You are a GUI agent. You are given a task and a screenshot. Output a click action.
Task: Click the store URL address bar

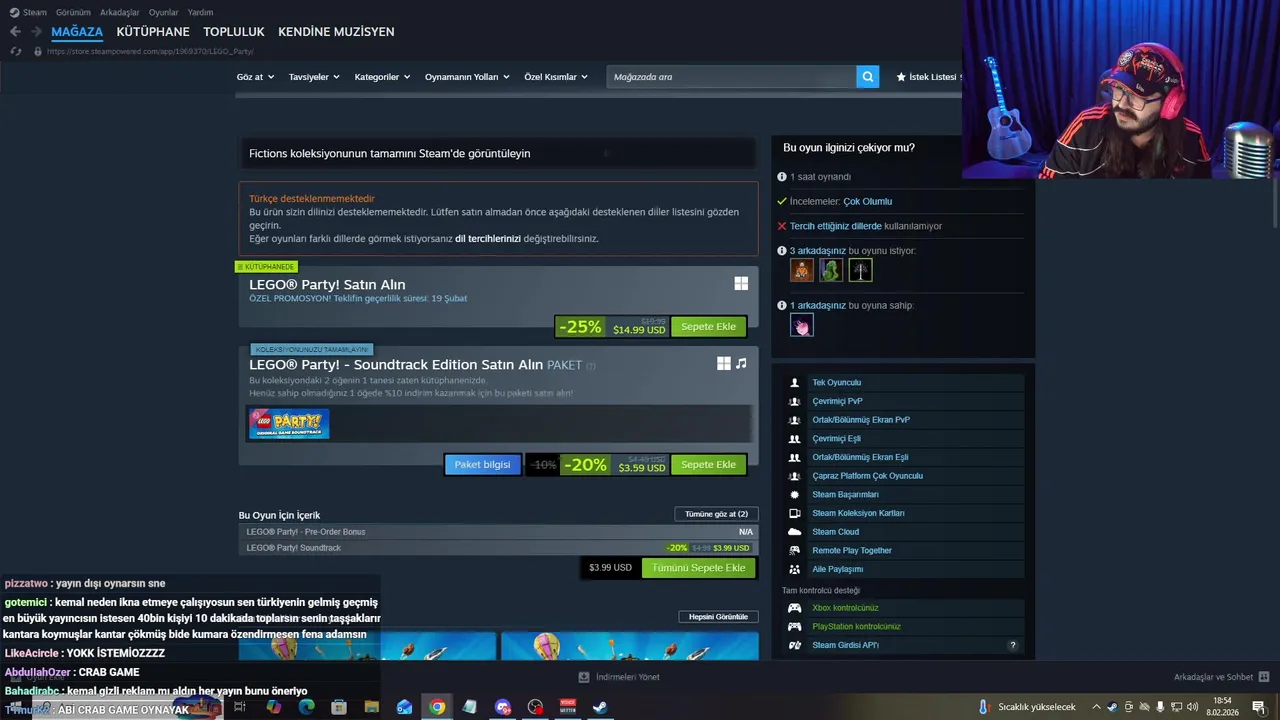tap(150, 51)
